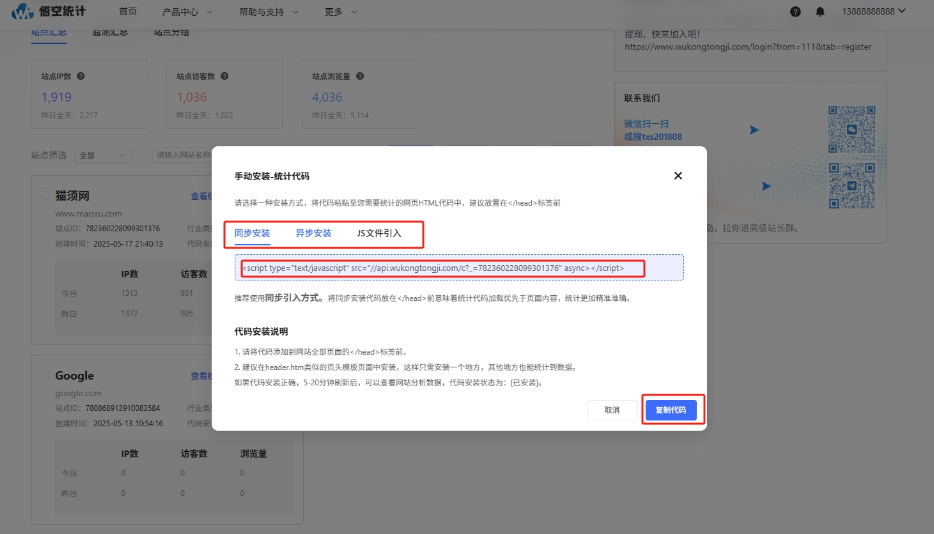Viewport: 934px width, 534px height.
Task: Click 代码安装说明 heading
Action: tap(261, 331)
